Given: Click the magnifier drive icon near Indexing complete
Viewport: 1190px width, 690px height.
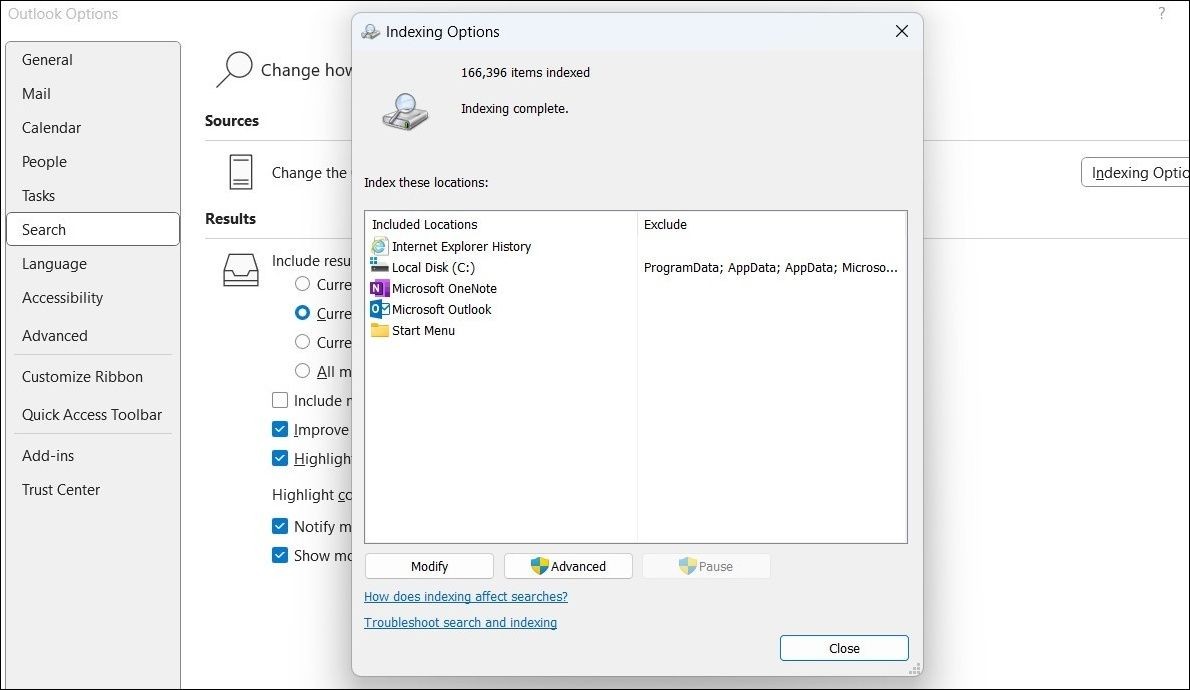Looking at the screenshot, I should tap(405, 112).
